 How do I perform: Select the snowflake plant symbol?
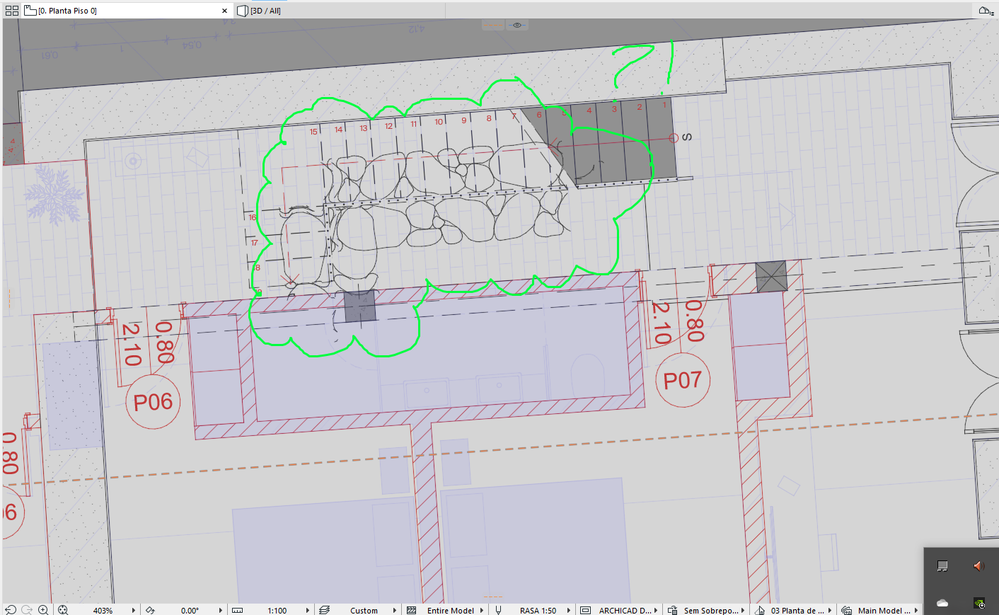[x=54, y=194]
